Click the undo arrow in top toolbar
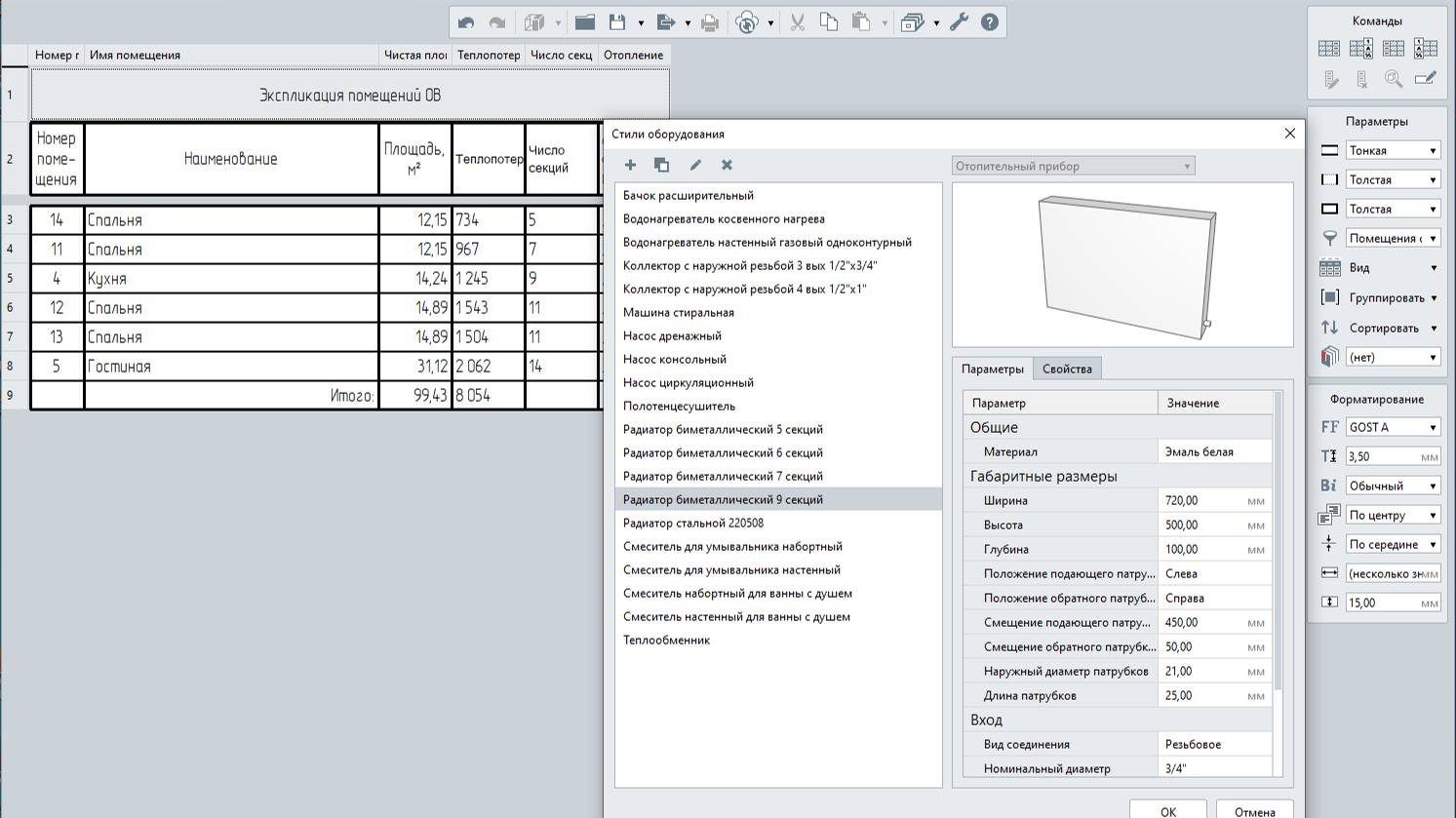Screen dimensions: 1456x818 466,22
